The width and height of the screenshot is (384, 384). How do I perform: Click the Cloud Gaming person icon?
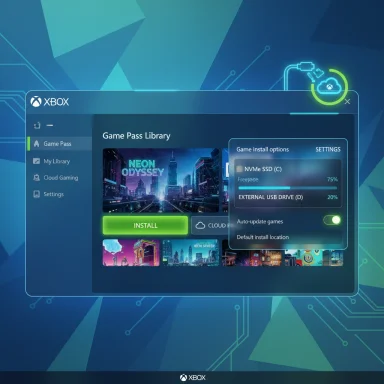36,178
